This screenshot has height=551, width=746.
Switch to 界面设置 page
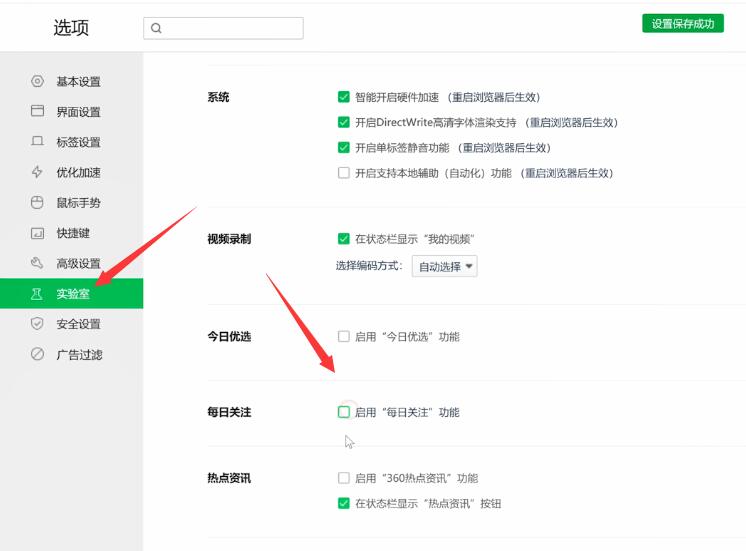[x=71, y=112]
